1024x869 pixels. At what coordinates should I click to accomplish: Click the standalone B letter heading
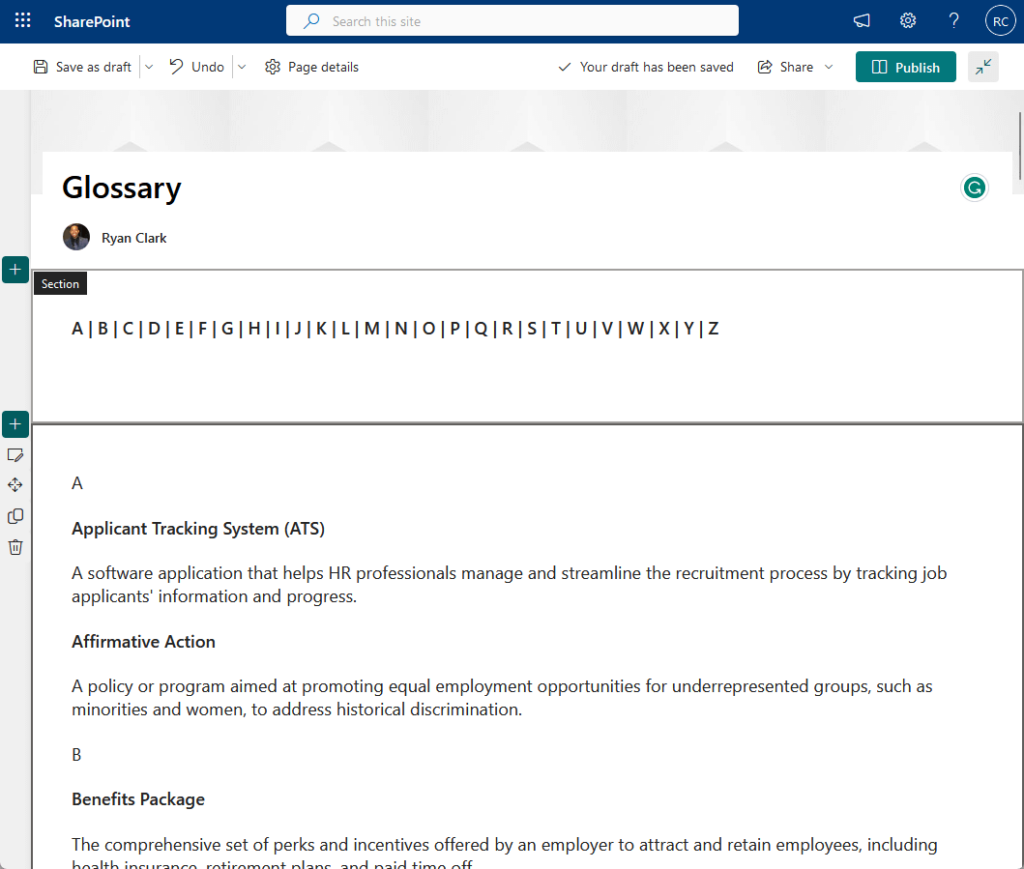(x=76, y=755)
